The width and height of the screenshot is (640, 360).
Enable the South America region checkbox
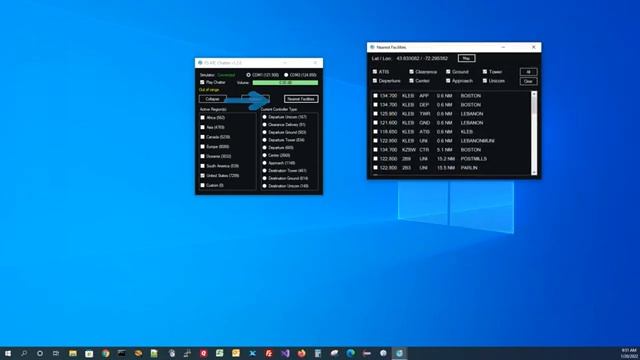tap(202, 166)
